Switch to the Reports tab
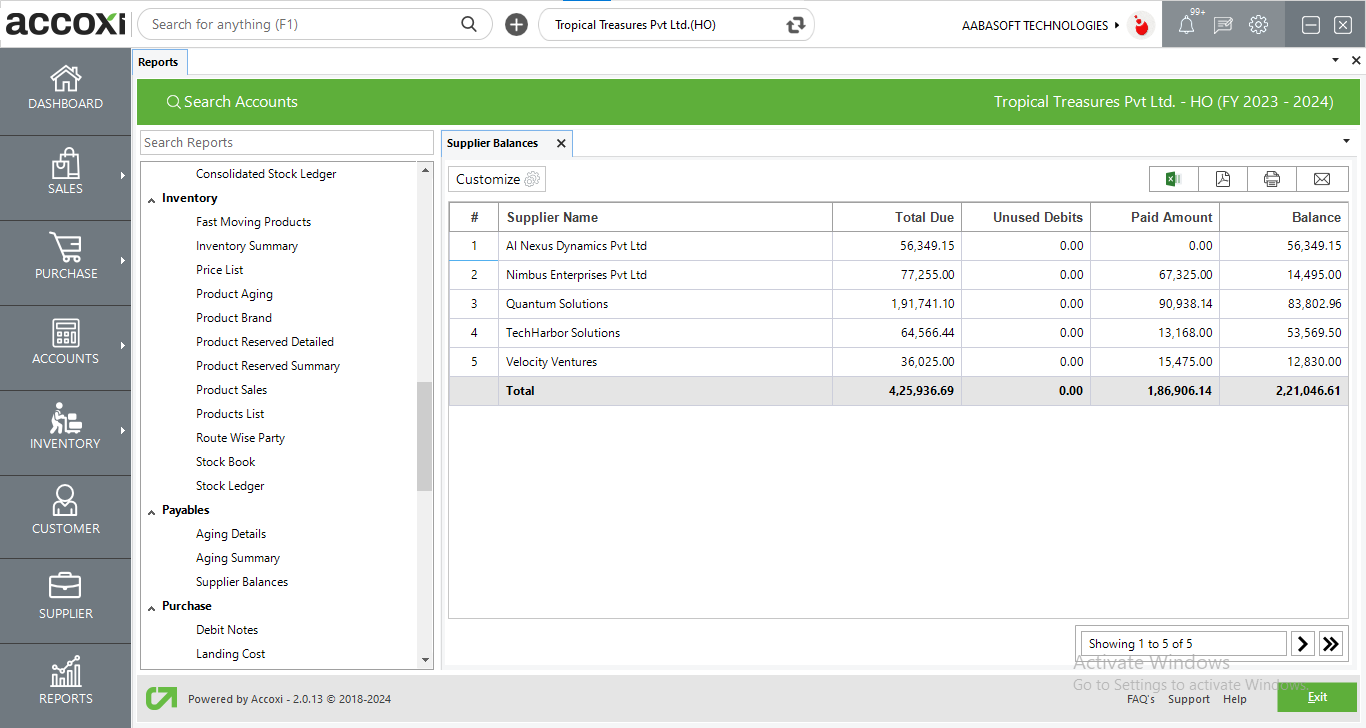Viewport: 1366px width, 728px height. click(x=159, y=61)
